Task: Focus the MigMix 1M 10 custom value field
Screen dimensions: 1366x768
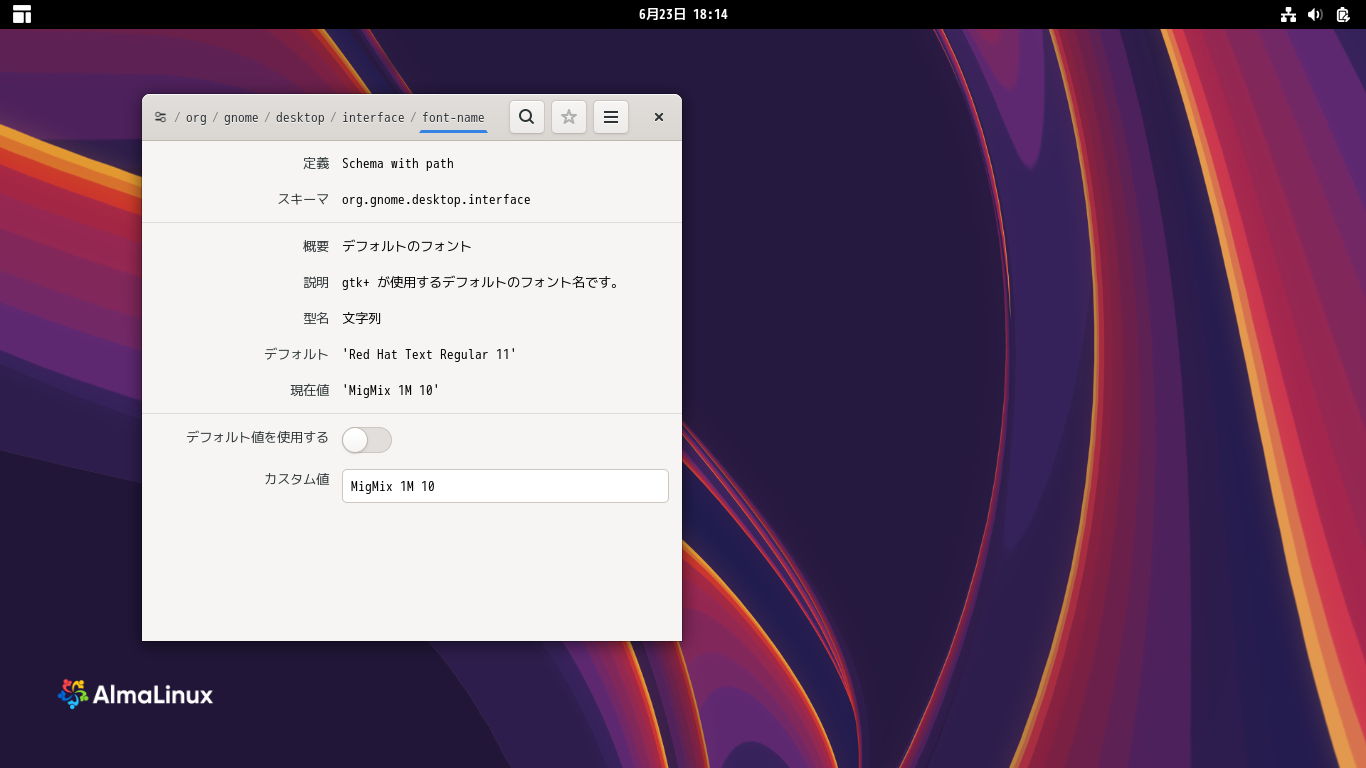Action: tap(505, 486)
